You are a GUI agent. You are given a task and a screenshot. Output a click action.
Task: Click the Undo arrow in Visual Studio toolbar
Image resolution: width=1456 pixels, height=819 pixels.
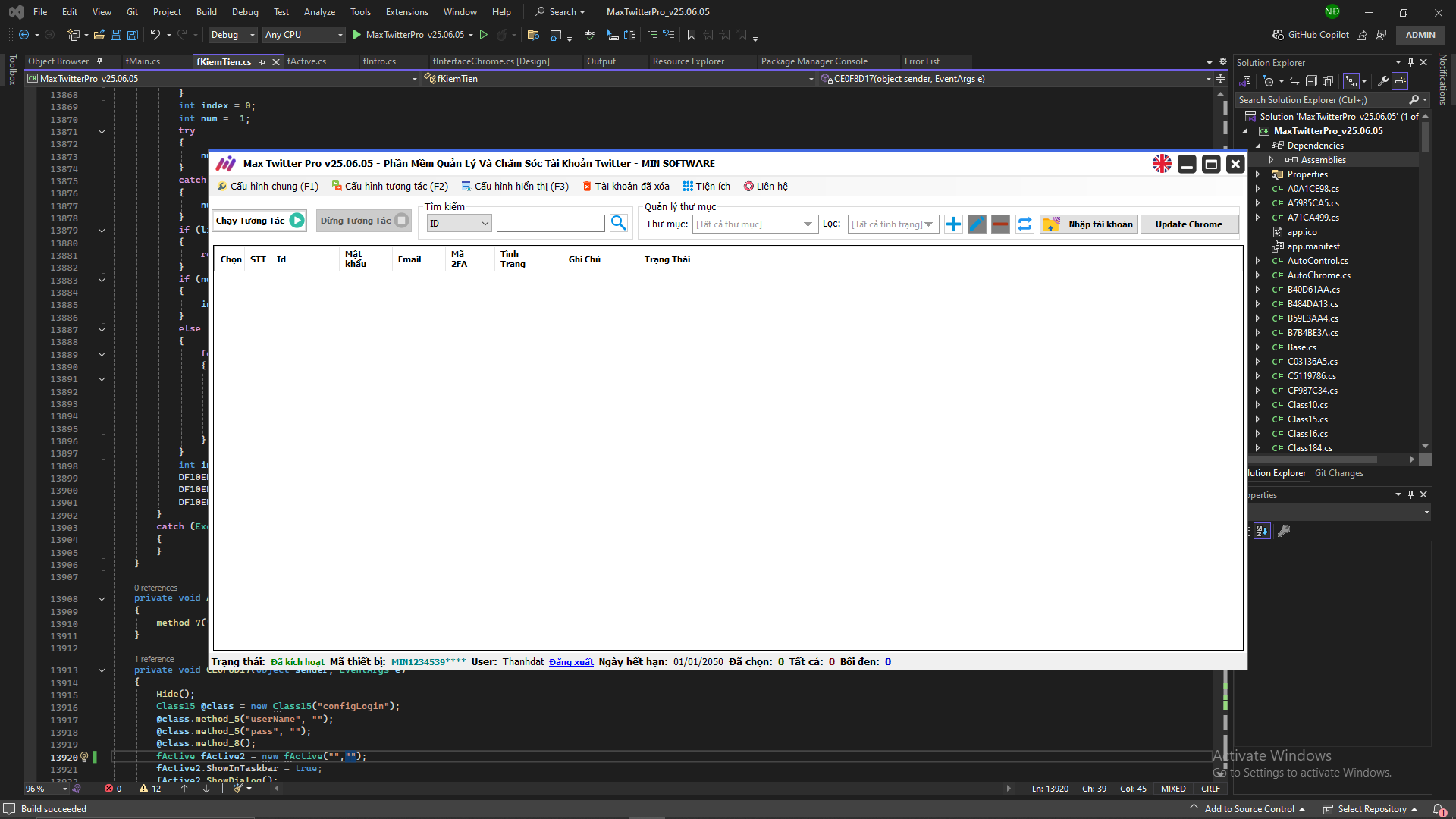pos(155,35)
